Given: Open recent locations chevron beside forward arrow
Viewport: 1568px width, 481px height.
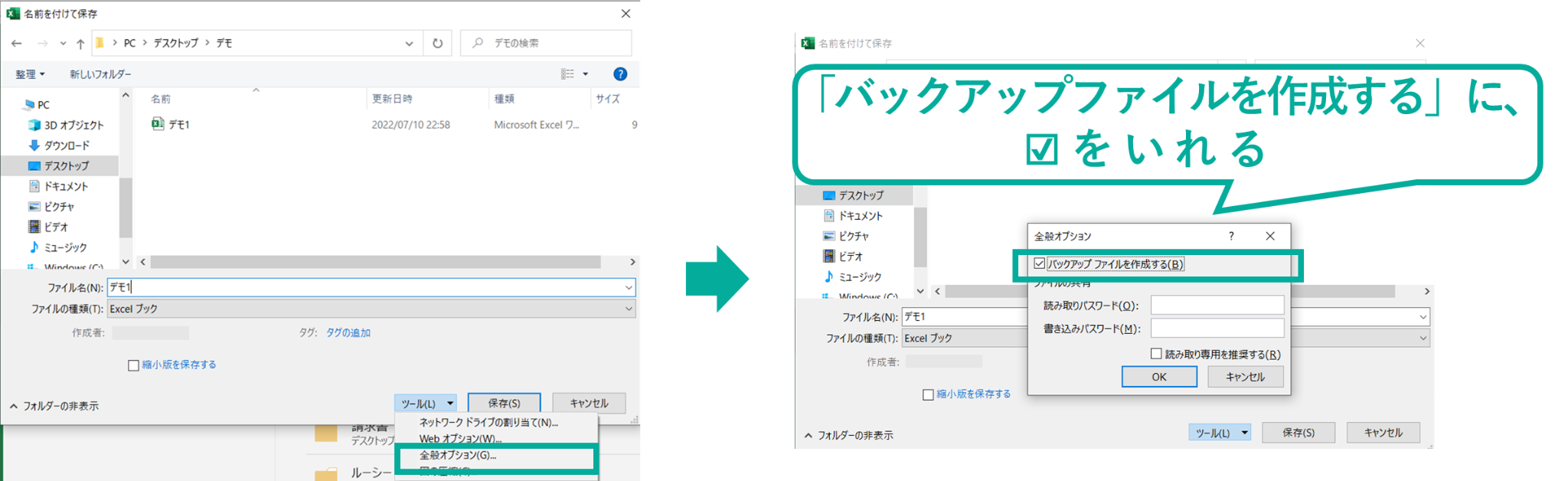Looking at the screenshot, I should pyautogui.click(x=63, y=44).
